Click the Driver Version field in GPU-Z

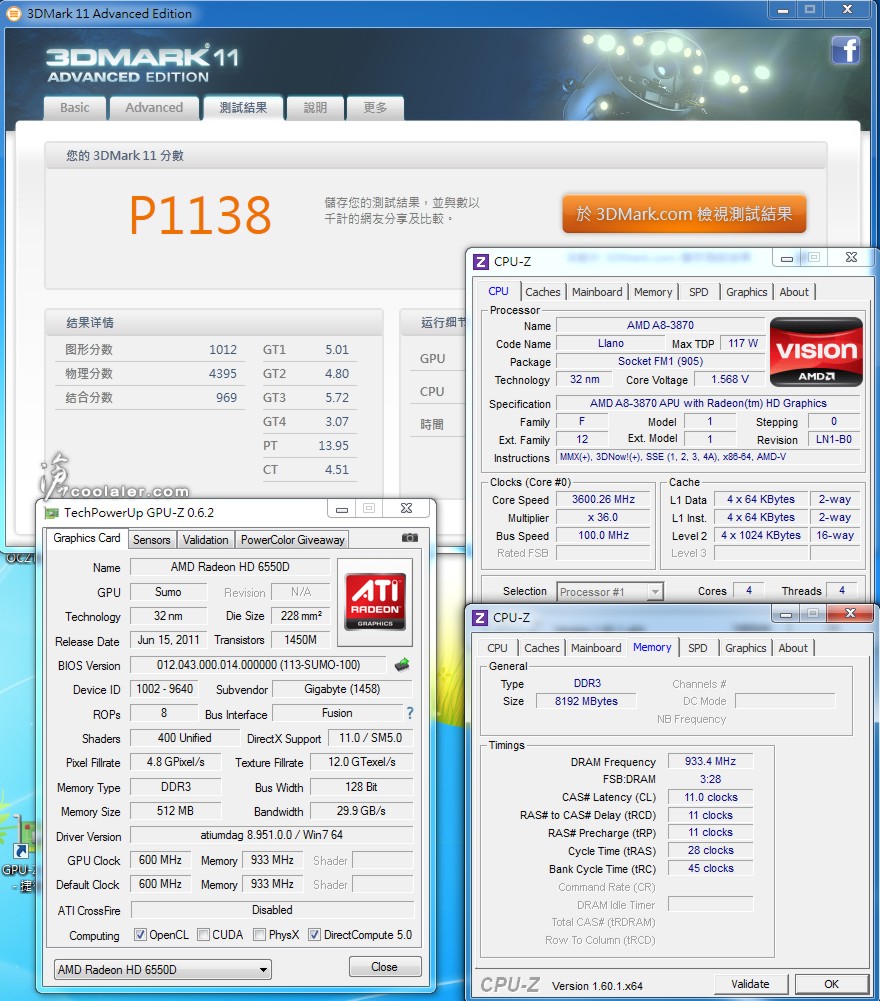[272, 835]
